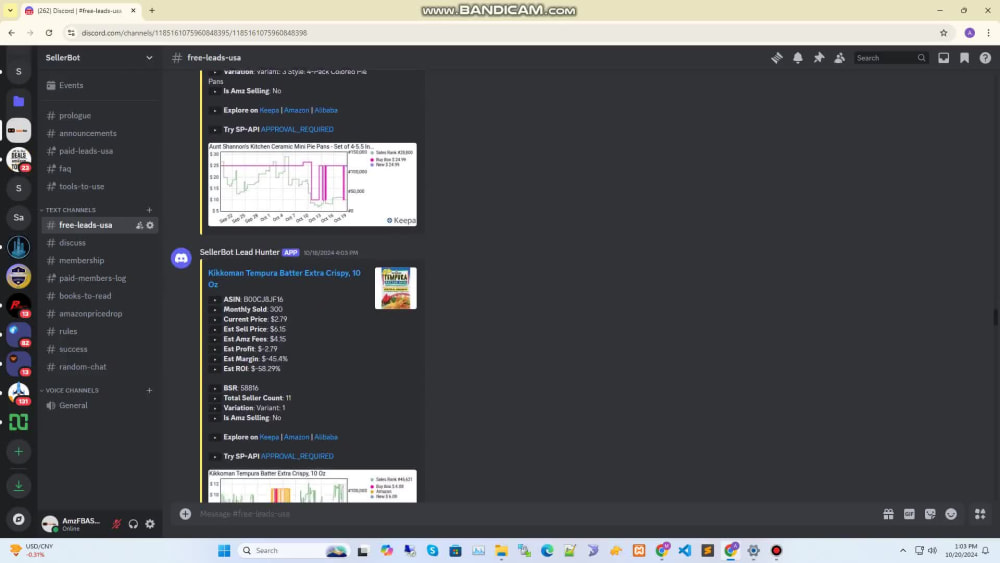Open Kikkoman Tempura Batter Extra Crispy link

point(284,279)
